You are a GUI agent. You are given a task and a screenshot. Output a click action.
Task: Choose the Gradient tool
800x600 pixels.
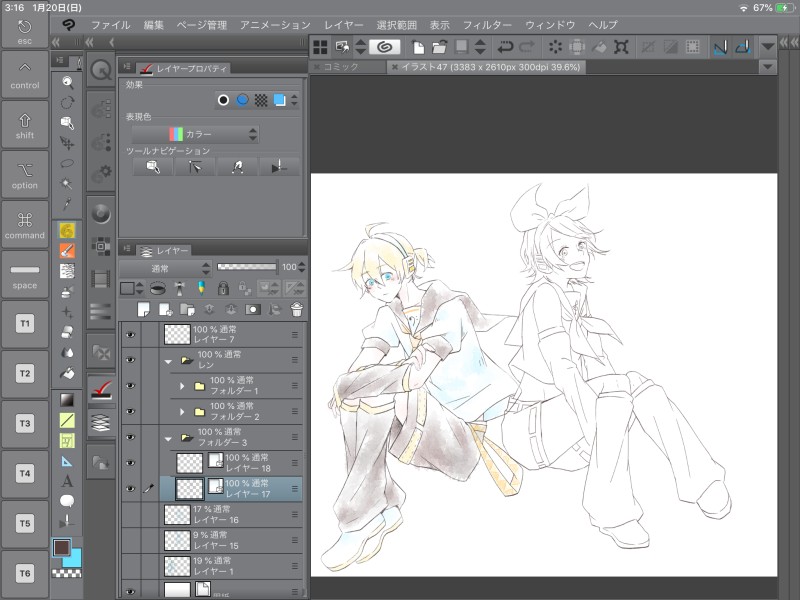(x=68, y=400)
